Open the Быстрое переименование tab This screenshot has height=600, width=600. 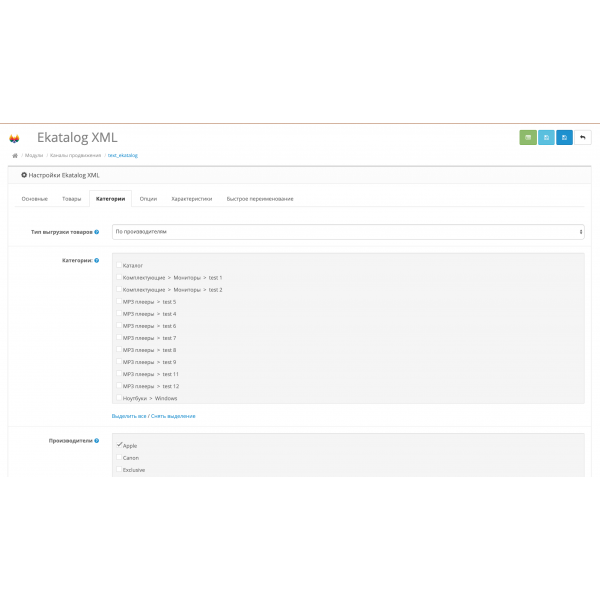click(260, 199)
